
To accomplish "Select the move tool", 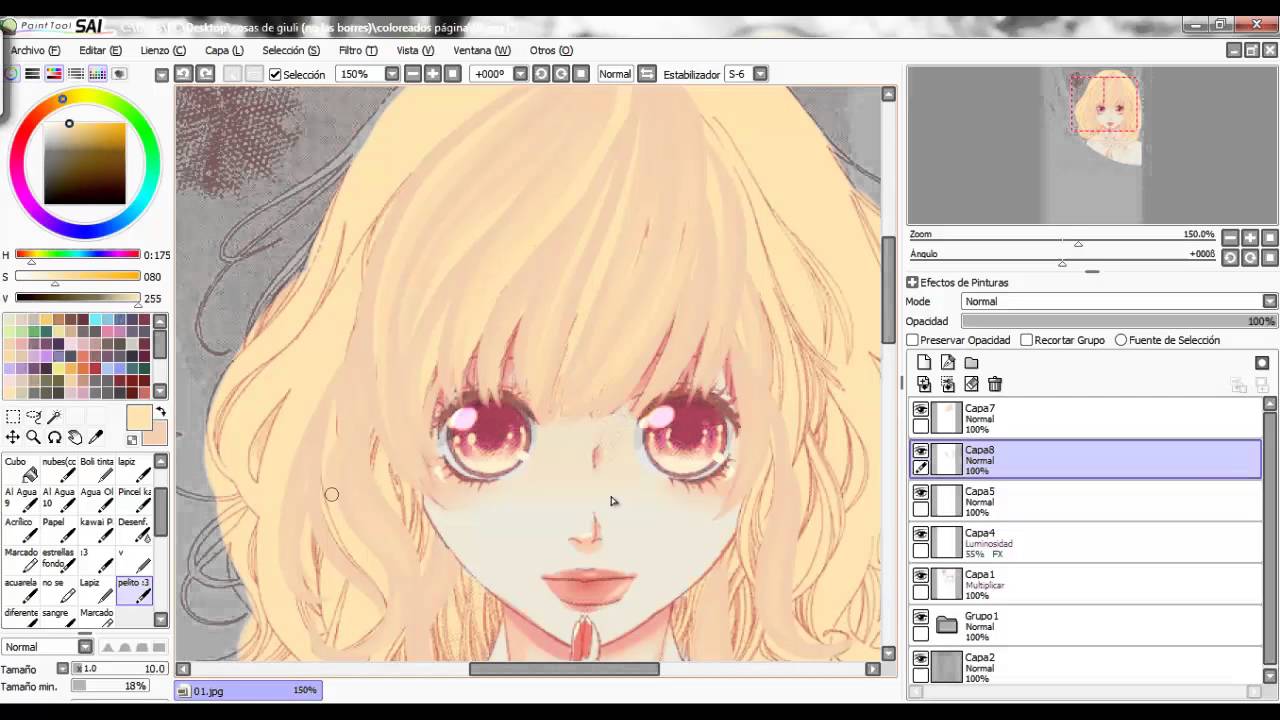I will click(x=13, y=437).
